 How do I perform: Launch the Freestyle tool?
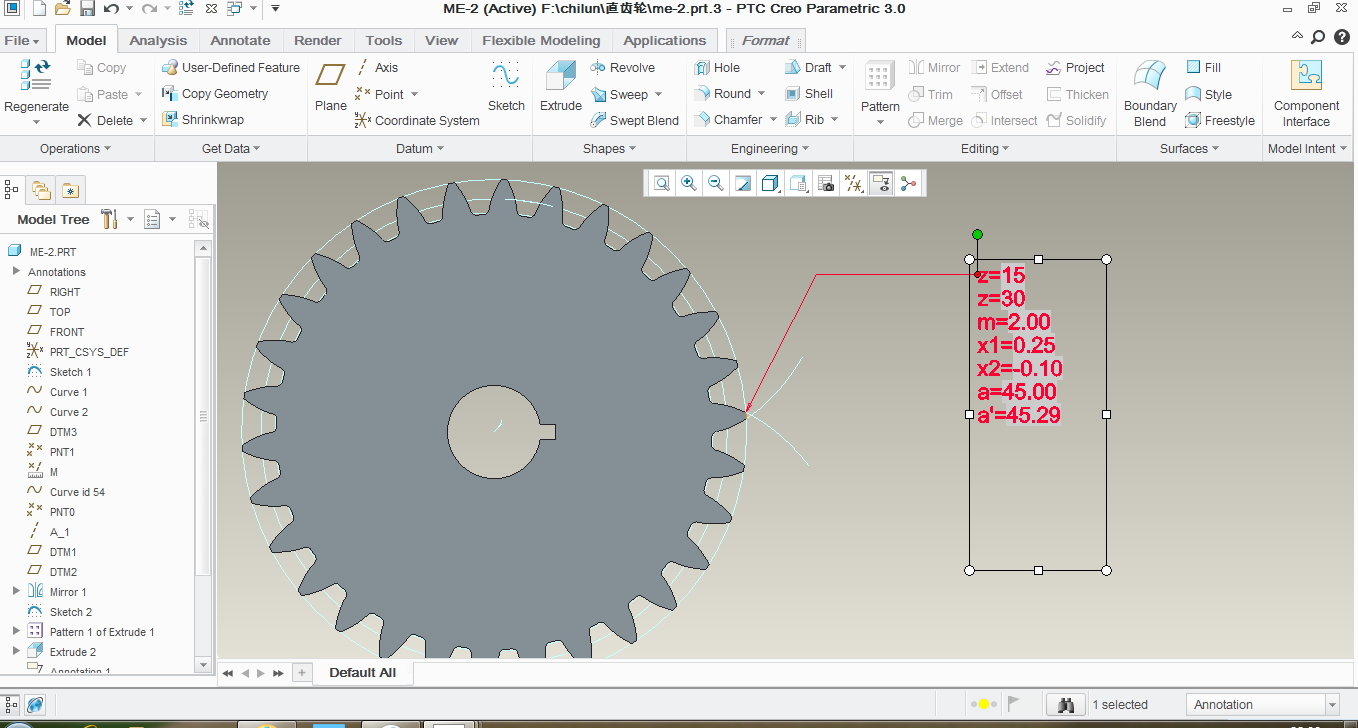[x=1220, y=120]
